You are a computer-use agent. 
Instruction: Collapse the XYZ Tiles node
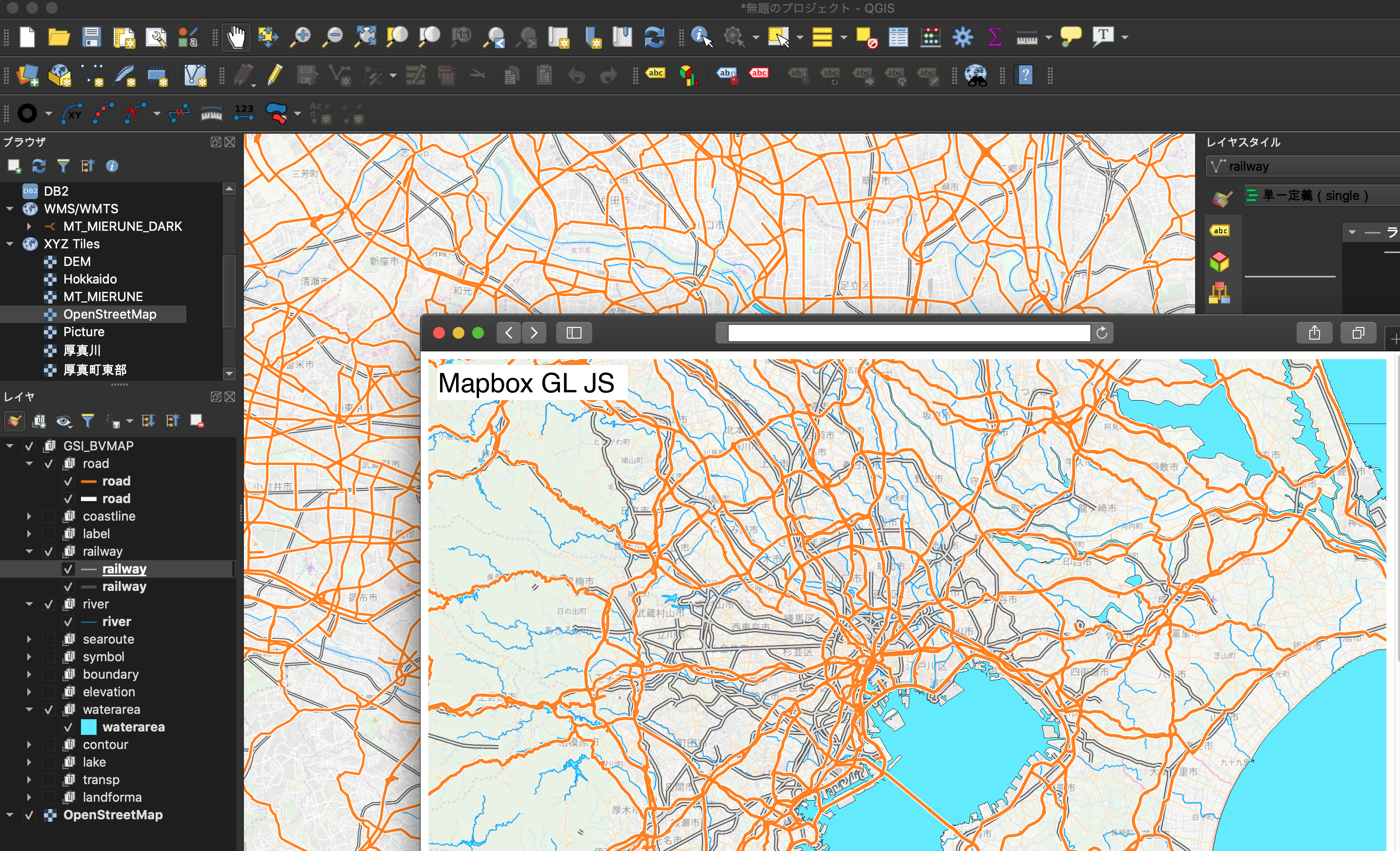click(10, 244)
